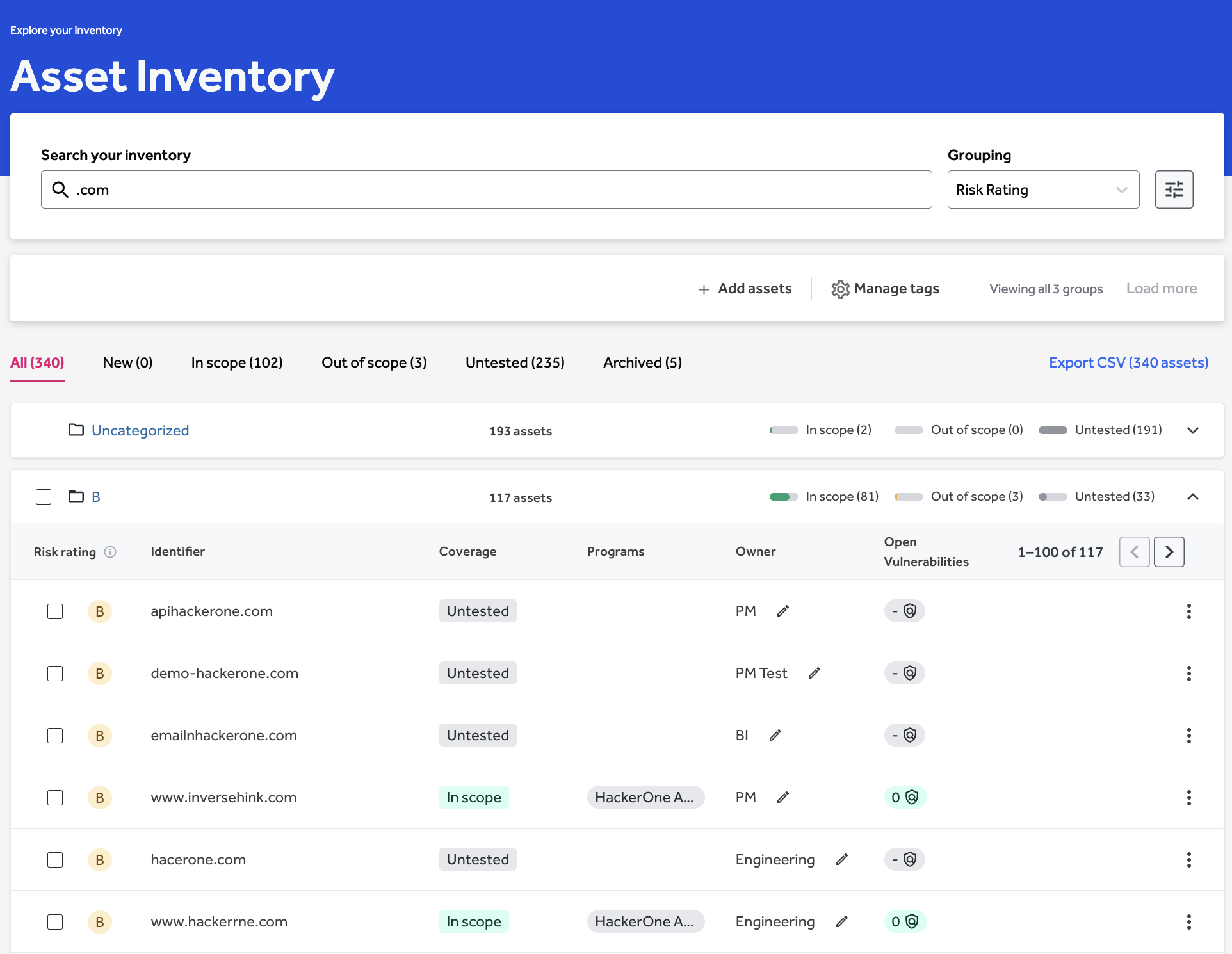Toggle the top-level checkbox in B group header
The image size is (1232, 954).
pos(44,496)
